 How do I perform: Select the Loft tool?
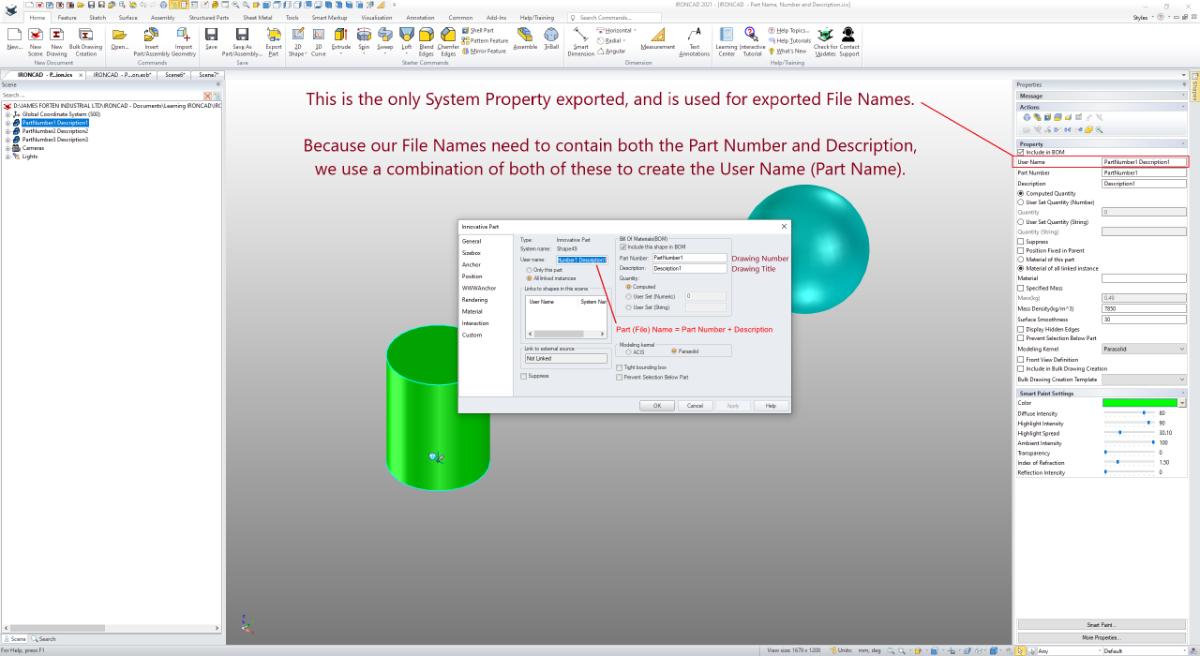pos(406,34)
